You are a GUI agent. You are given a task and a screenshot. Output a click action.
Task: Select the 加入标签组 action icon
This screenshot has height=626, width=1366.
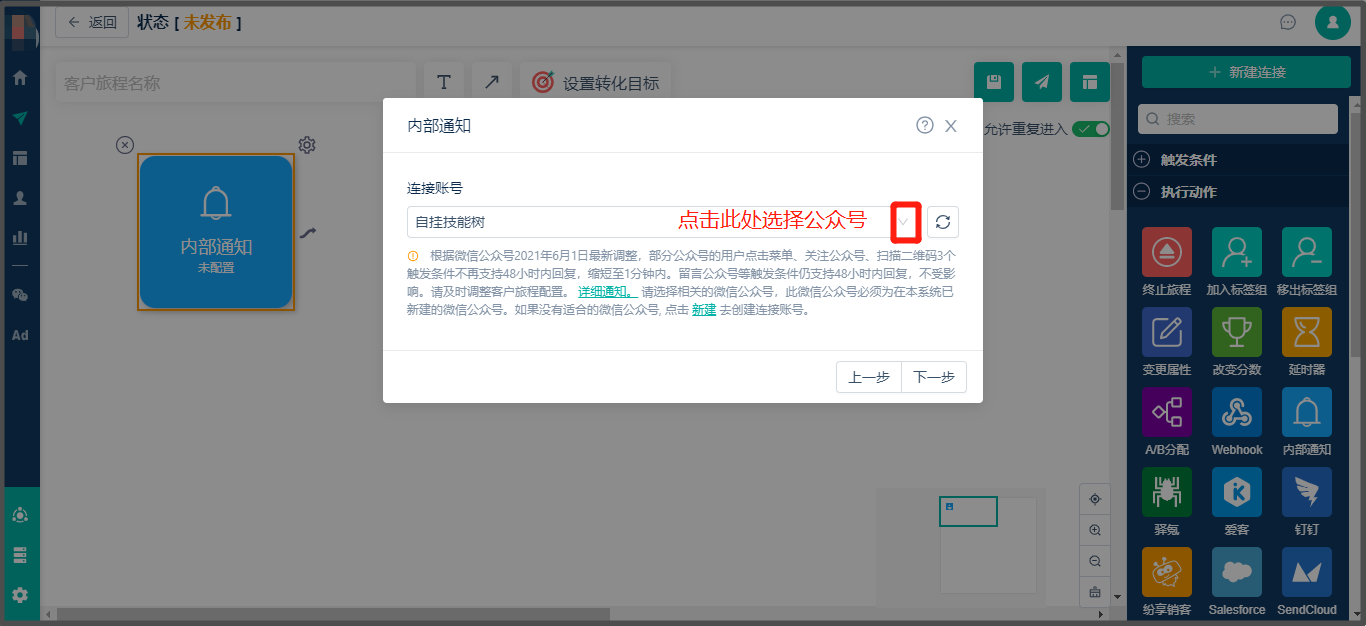coord(1237,252)
